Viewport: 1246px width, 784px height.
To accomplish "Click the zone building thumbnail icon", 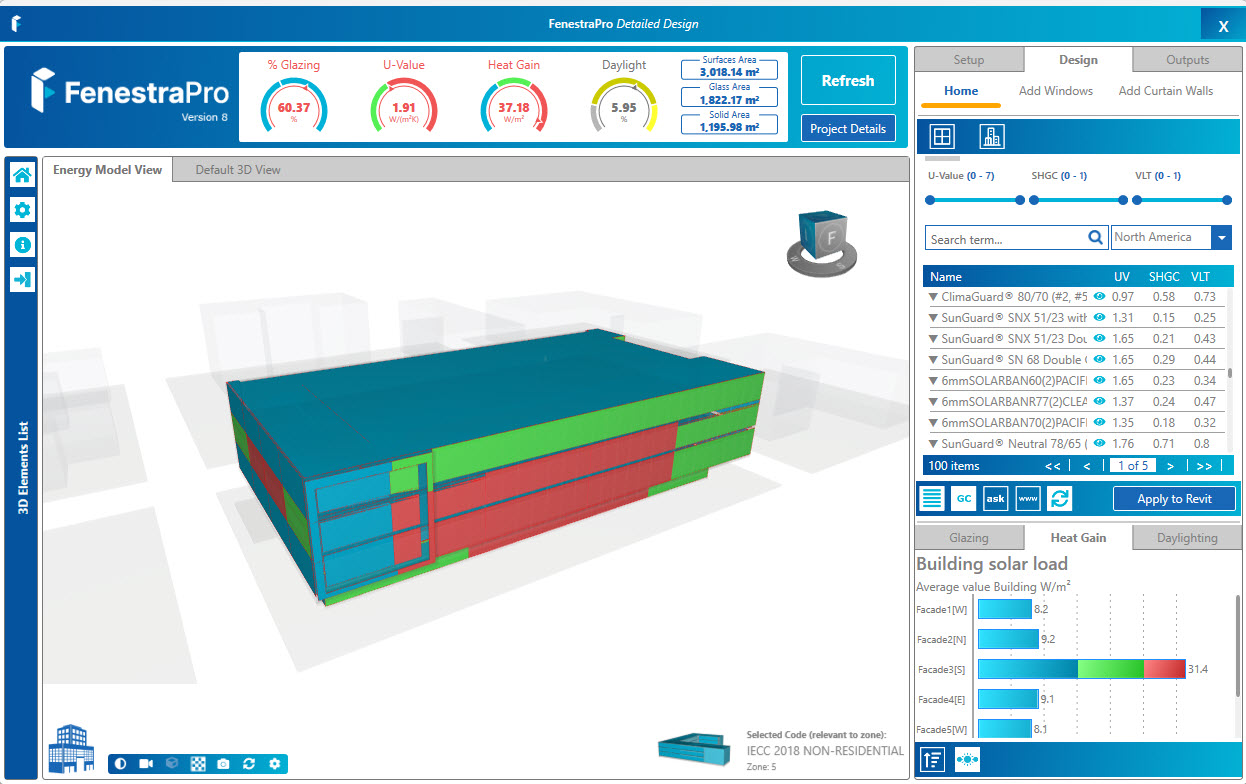I will click(694, 747).
